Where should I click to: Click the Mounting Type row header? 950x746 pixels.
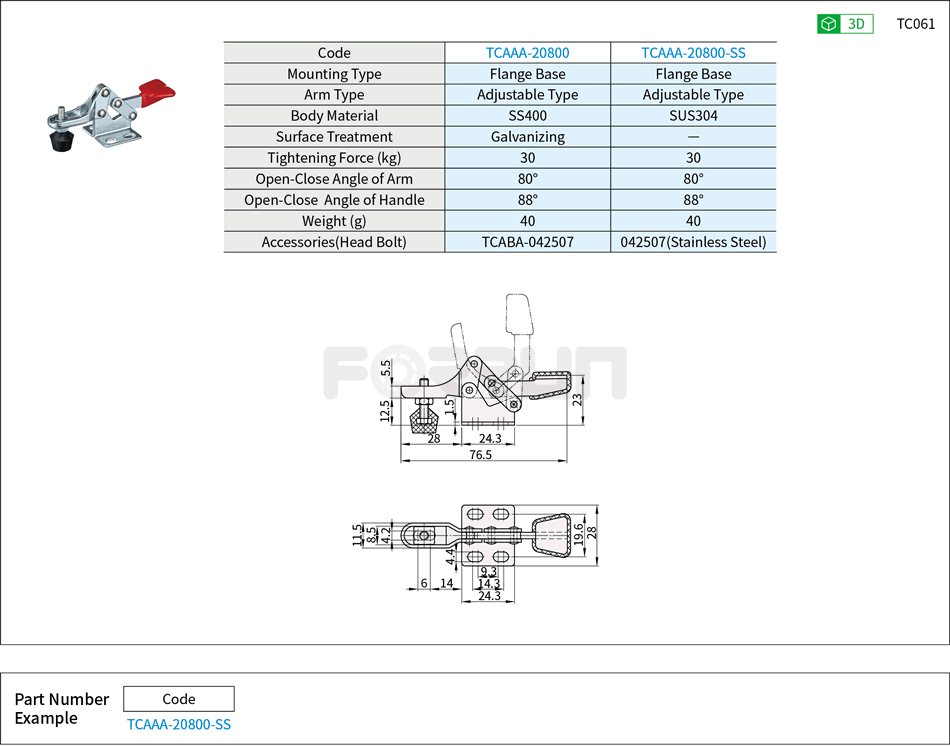click(334, 73)
